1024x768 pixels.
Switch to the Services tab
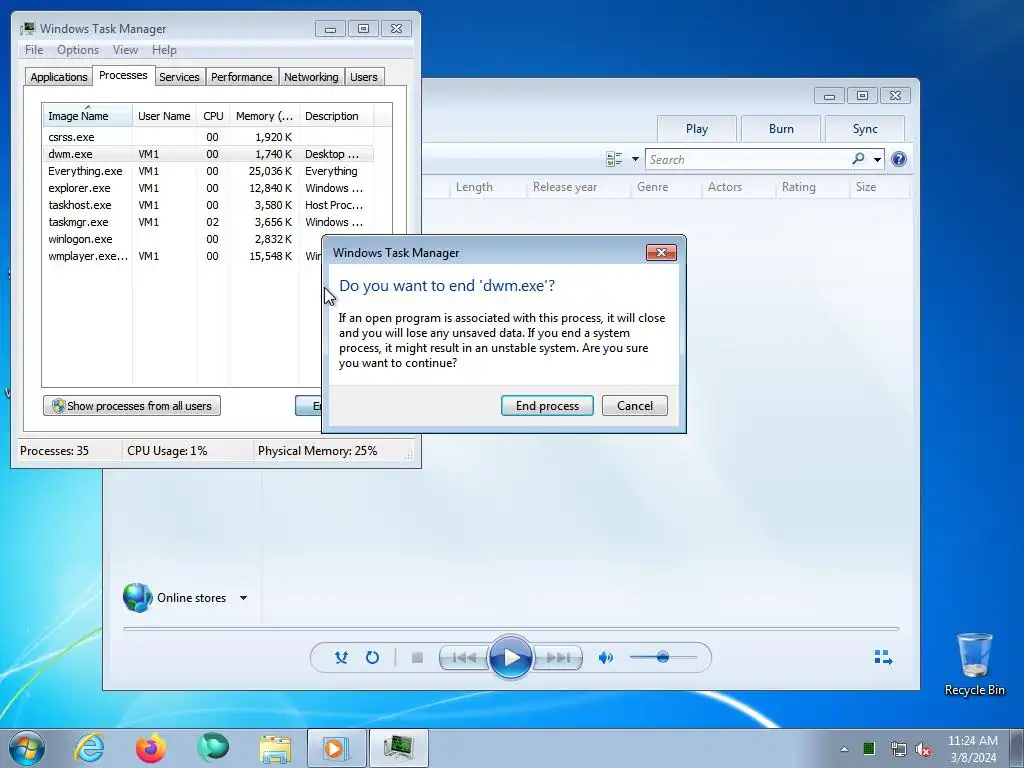coord(179,77)
